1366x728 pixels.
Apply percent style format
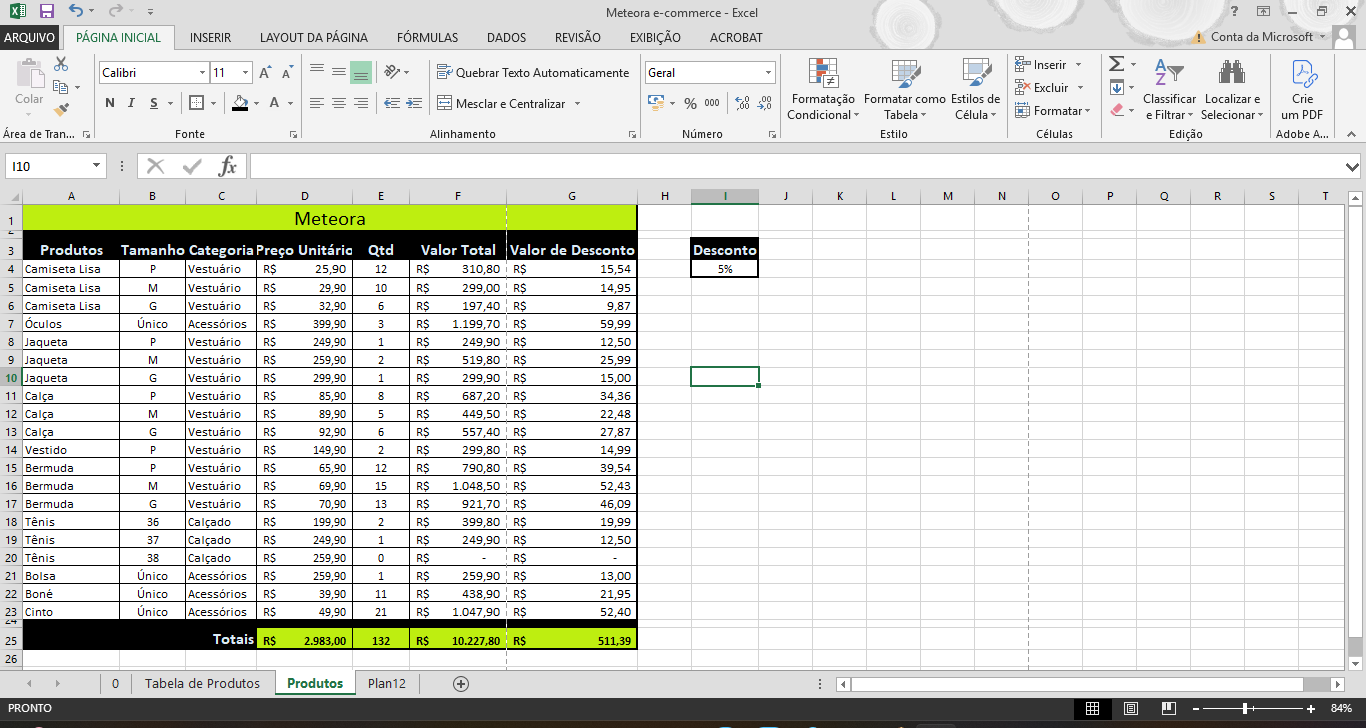tap(690, 103)
